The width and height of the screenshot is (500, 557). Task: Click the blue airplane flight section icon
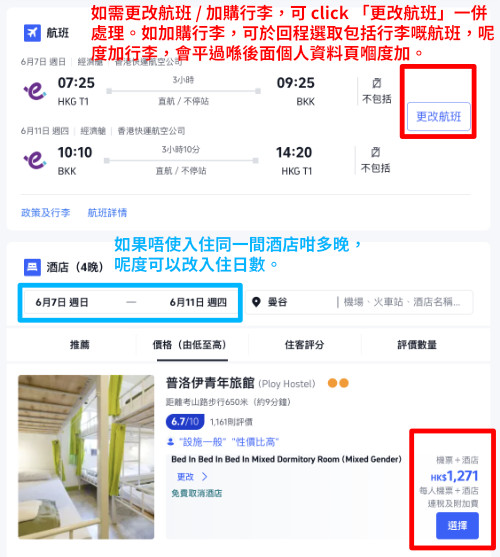[32, 33]
